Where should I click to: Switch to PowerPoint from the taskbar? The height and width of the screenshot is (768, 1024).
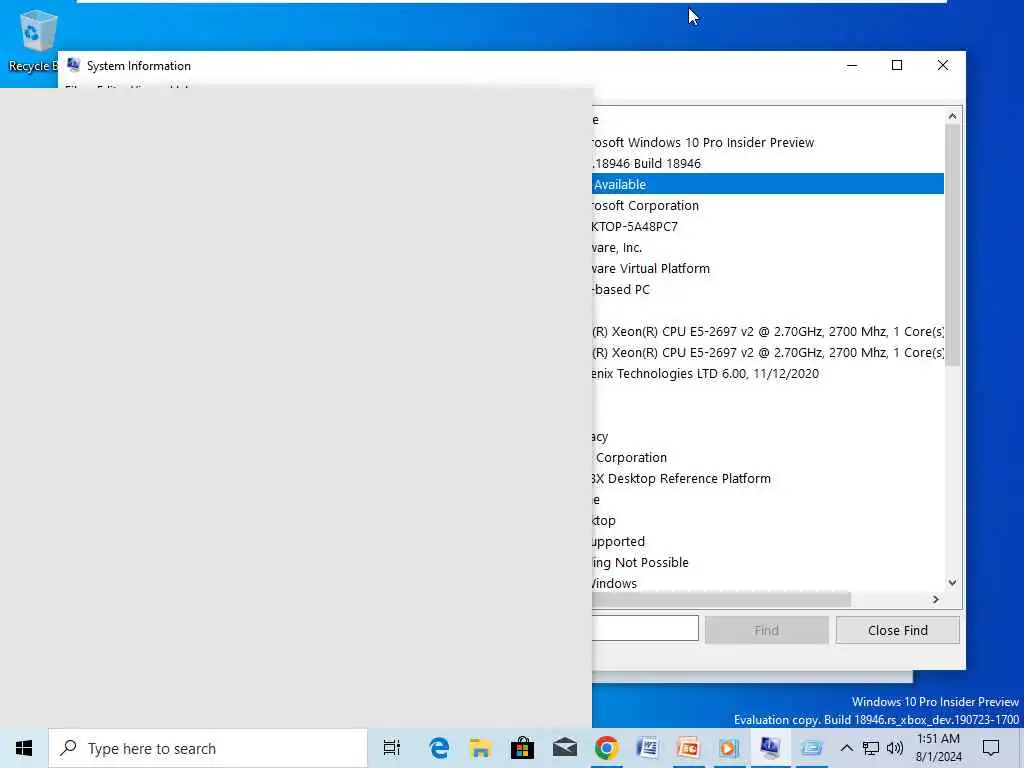688,748
